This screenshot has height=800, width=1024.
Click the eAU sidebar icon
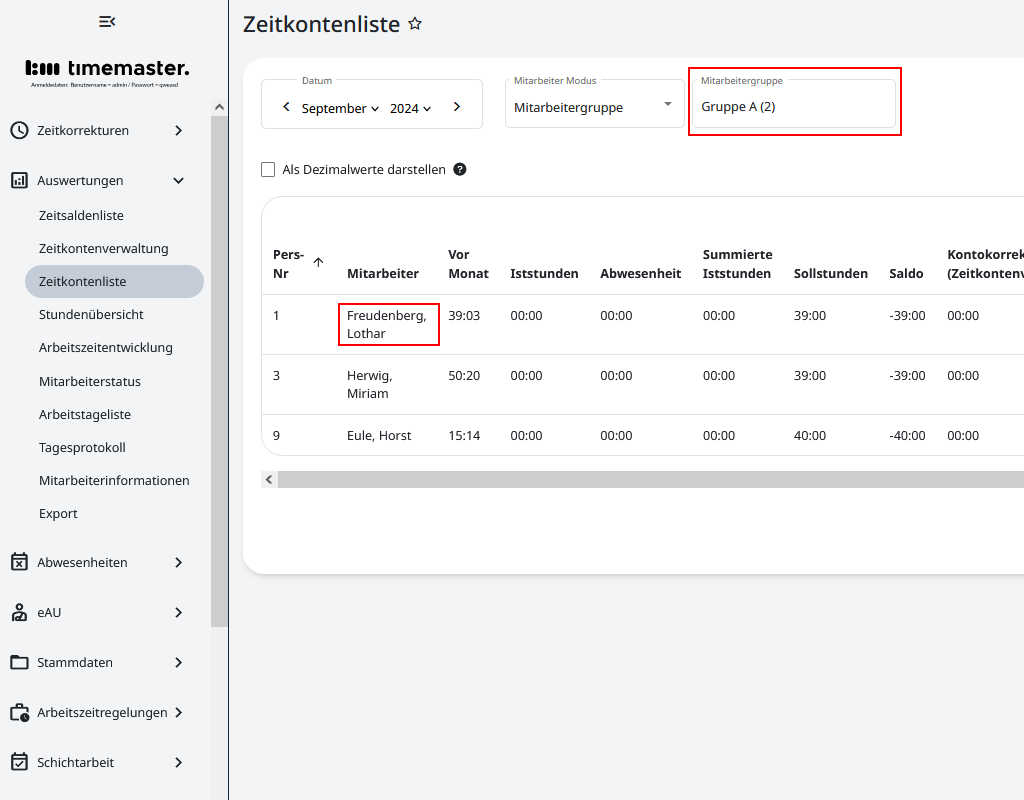(x=19, y=612)
